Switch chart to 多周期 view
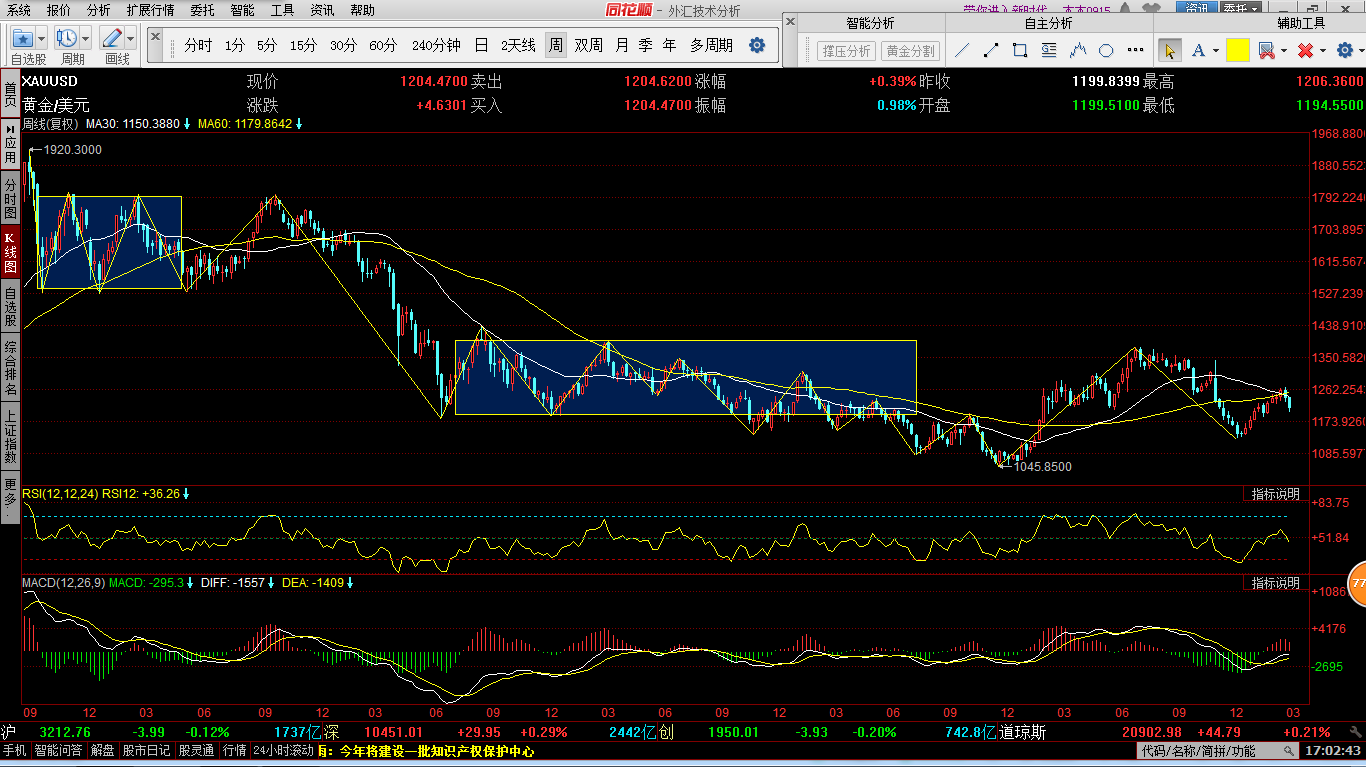The image size is (1366, 767). pos(711,45)
